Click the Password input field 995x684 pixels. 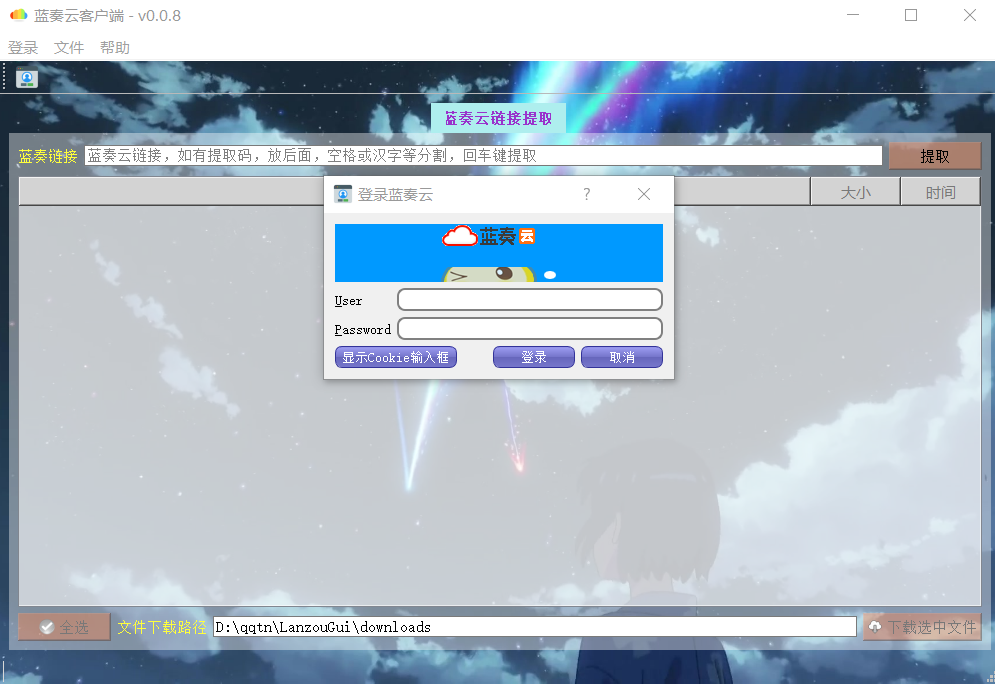(x=530, y=329)
